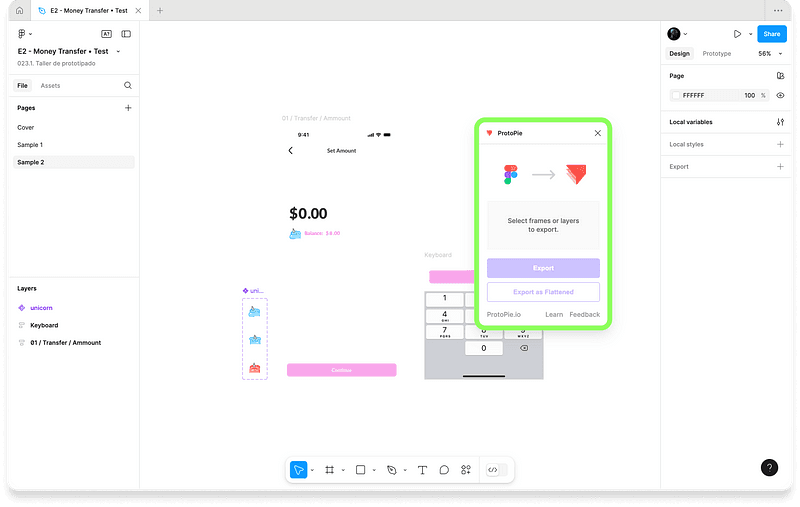This screenshot has height=507, width=800.
Task: Select the Frame tool in bottom toolbar
Action: tap(330, 470)
